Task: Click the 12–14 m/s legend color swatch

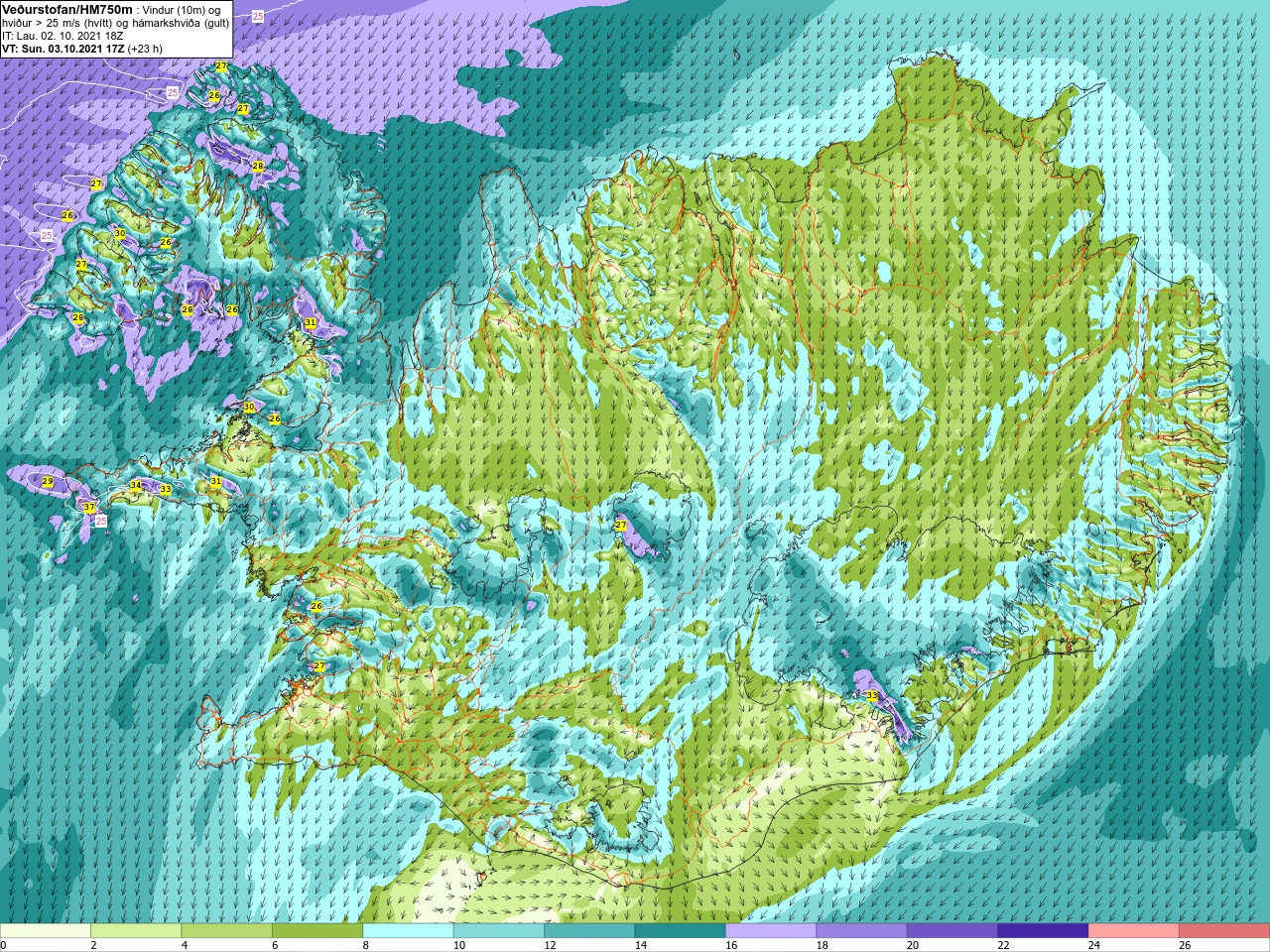Action: [590, 931]
